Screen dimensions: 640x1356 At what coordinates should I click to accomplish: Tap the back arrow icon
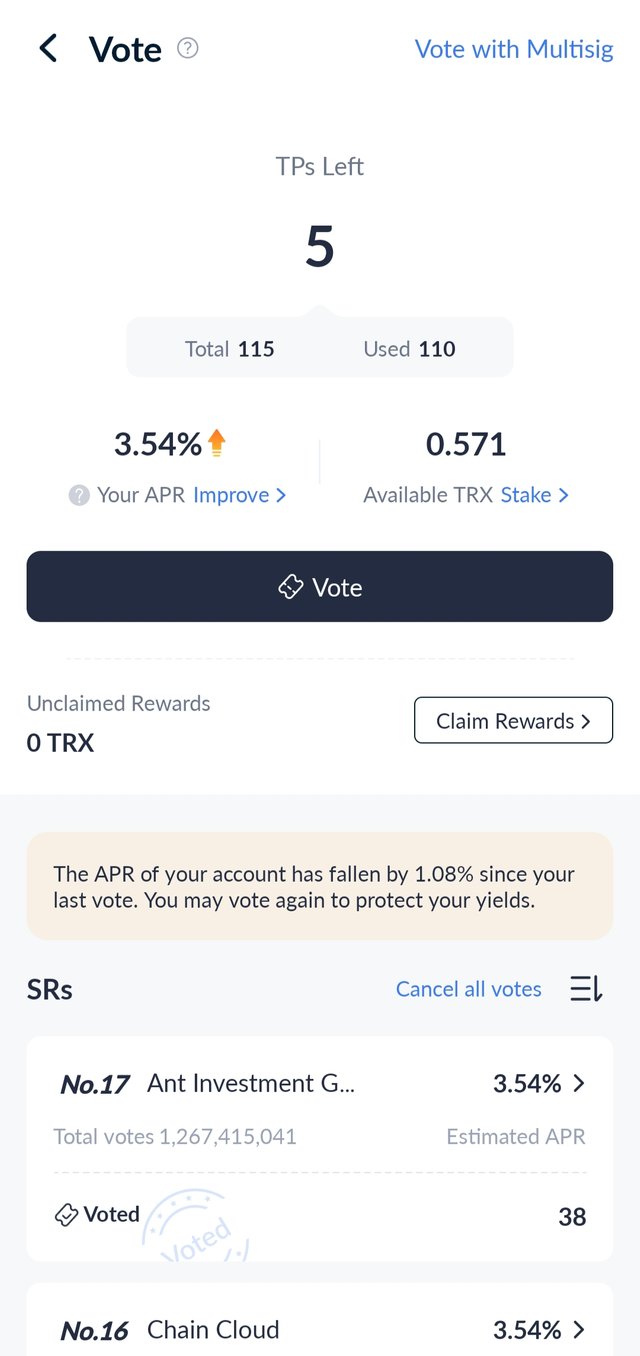coord(48,48)
